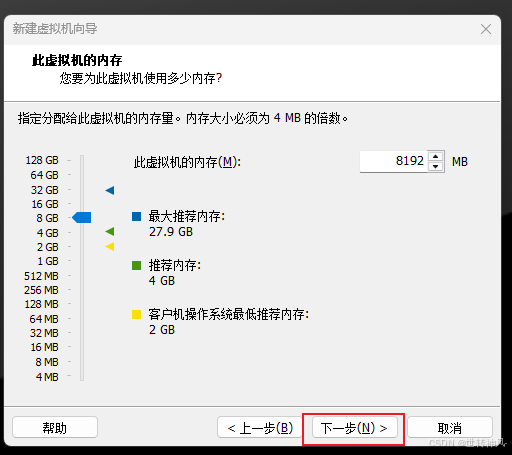The image size is (512, 455).
Task: Select the 64 GB slider label
Action: tap(45, 175)
